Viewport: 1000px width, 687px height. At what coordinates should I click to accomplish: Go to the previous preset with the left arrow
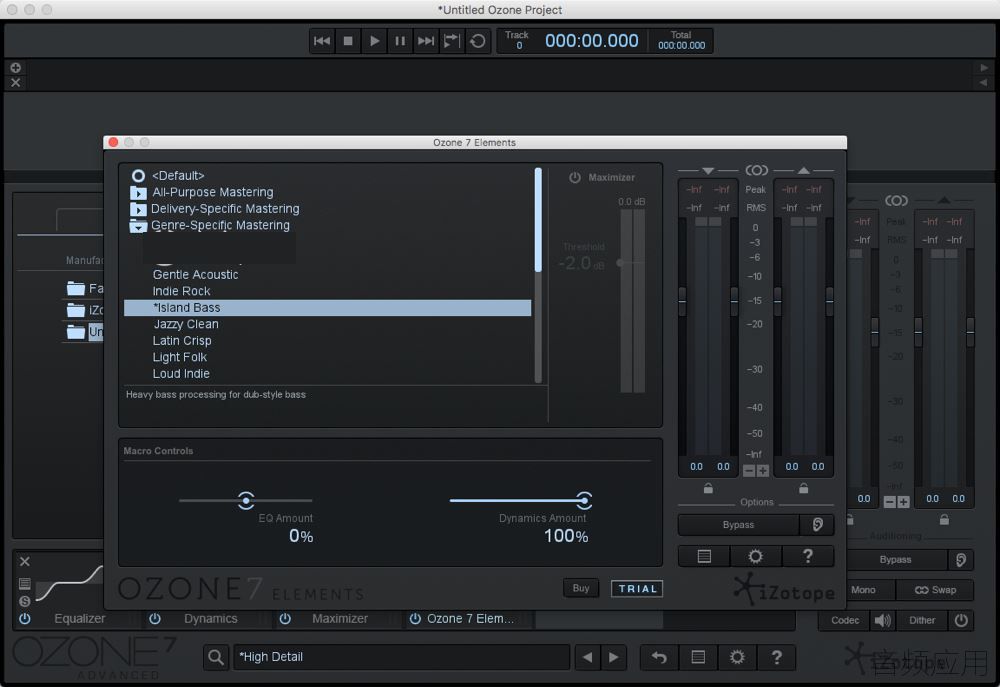coord(587,657)
